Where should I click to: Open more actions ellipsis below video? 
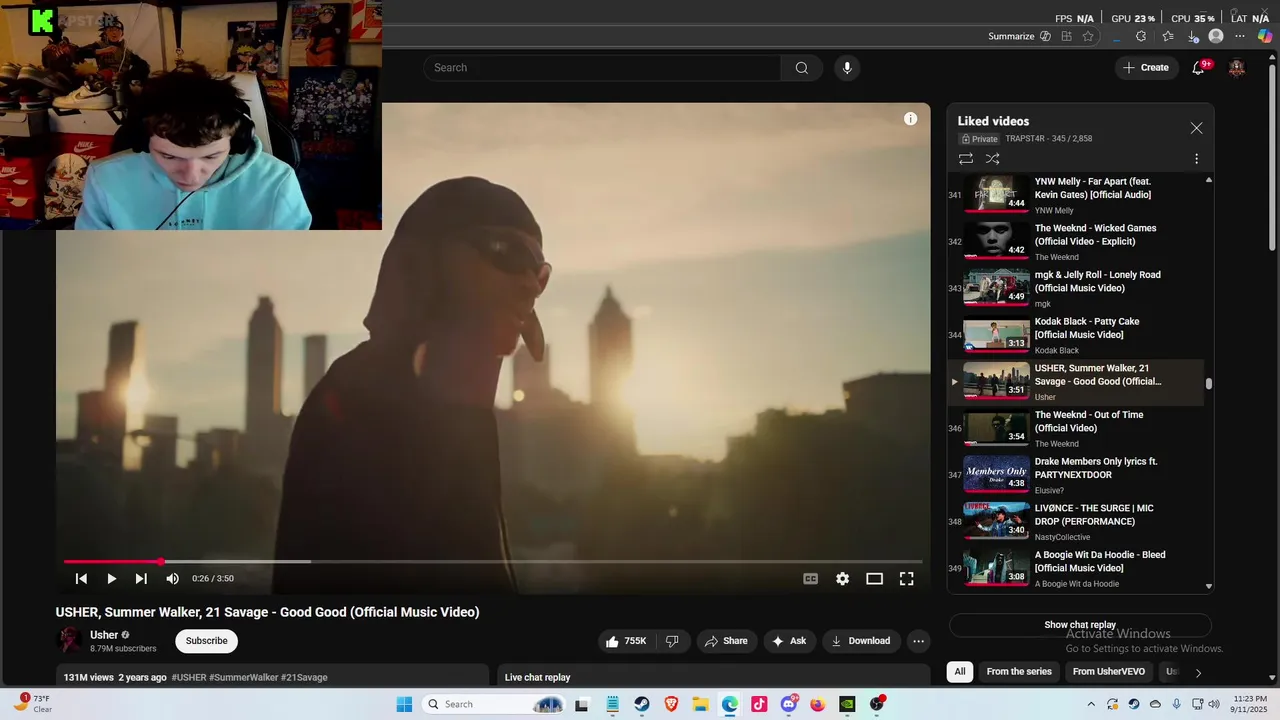(918, 641)
